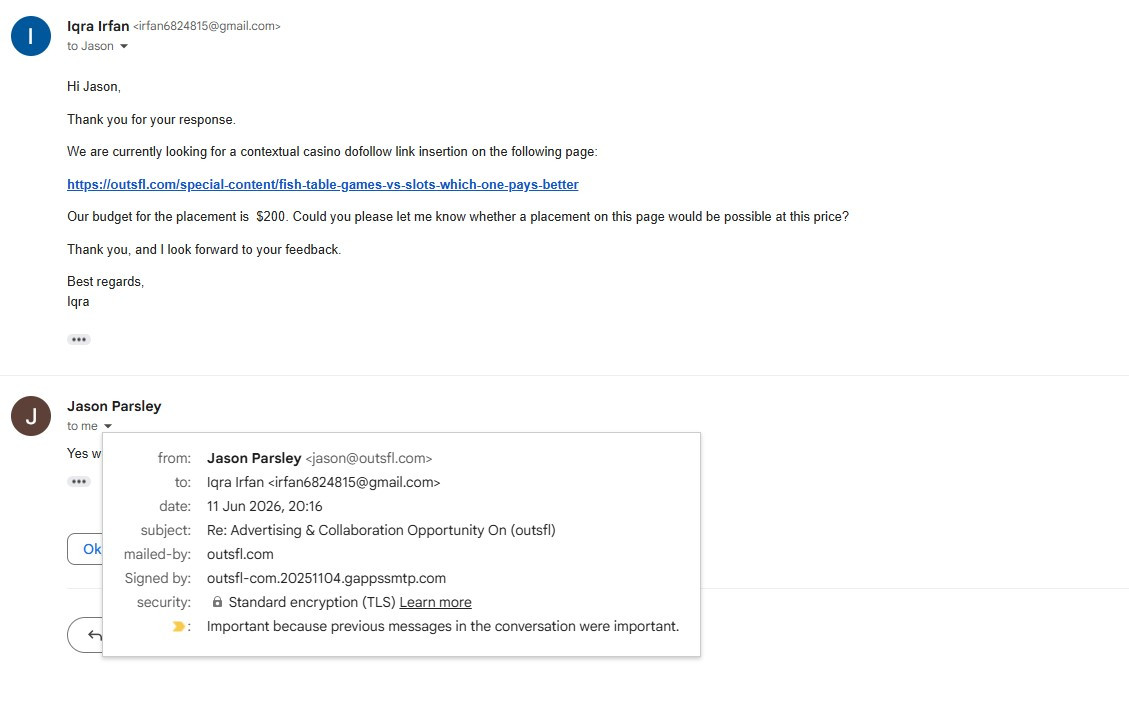This screenshot has width=1129, height=709.
Task: Collapse details arrow next to 'to me'
Action: tap(108, 426)
